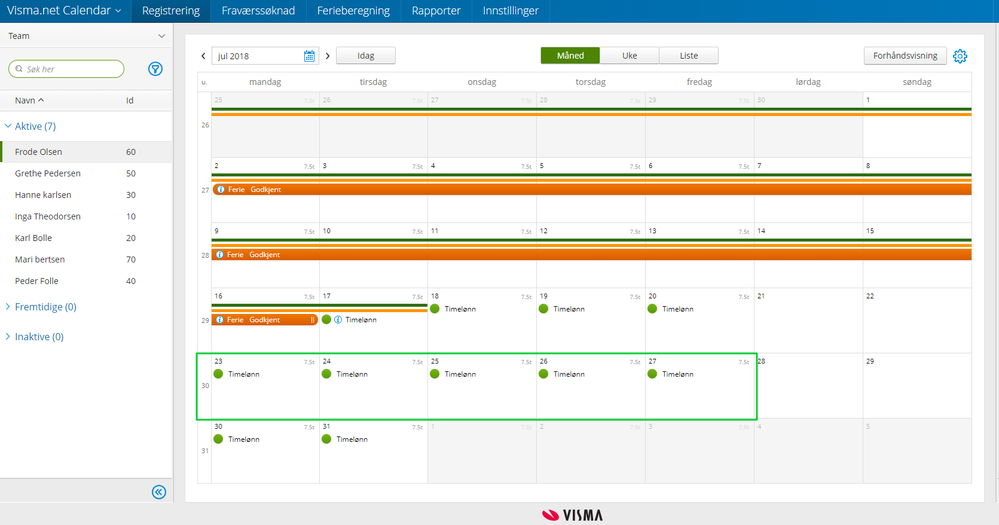The height and width of the screenshot is (525, 999).
Task: Go to previous month arrow
Action: 203,56
